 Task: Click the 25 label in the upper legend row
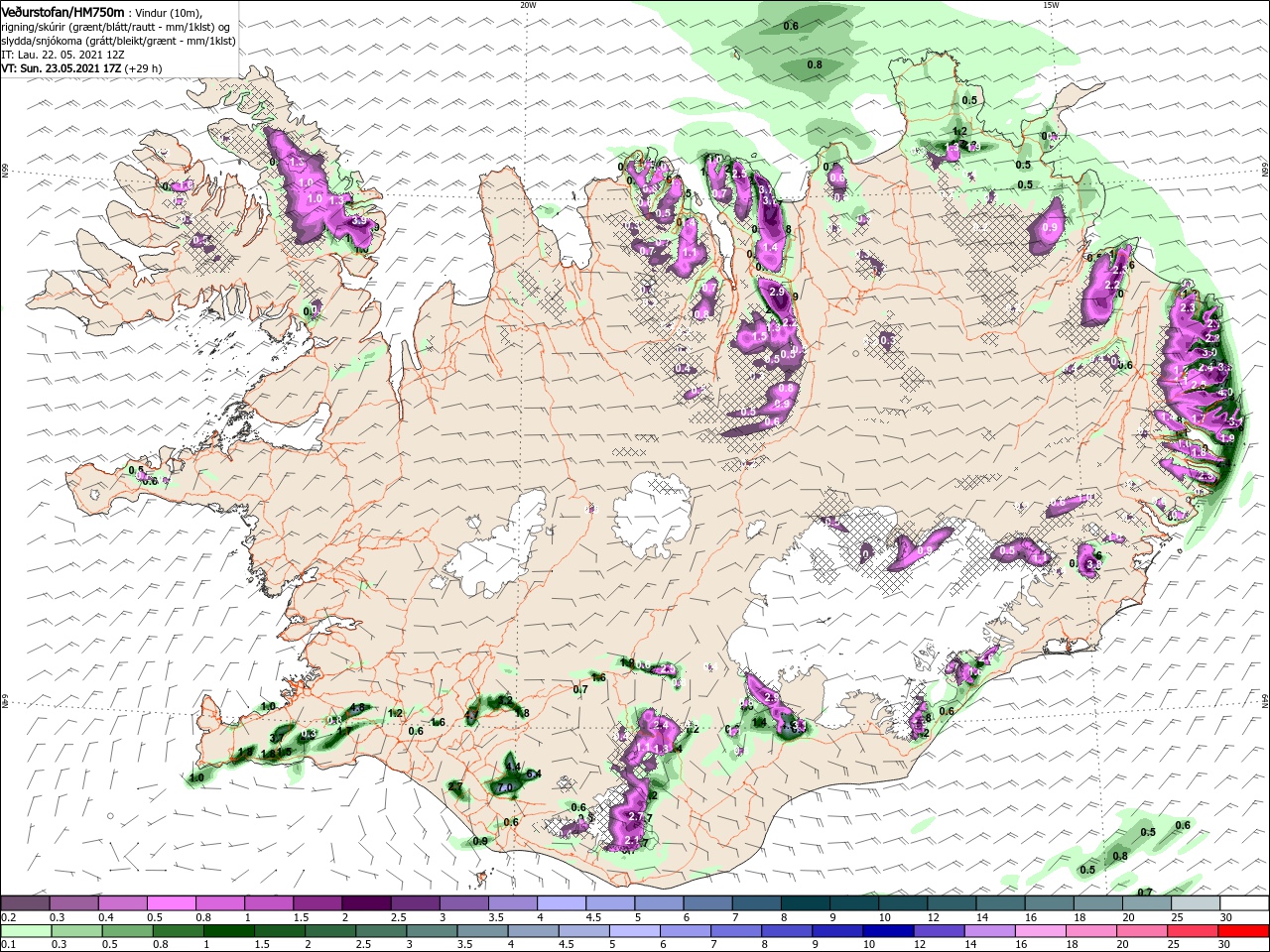pyautogui.click(x=1177, y=917)
